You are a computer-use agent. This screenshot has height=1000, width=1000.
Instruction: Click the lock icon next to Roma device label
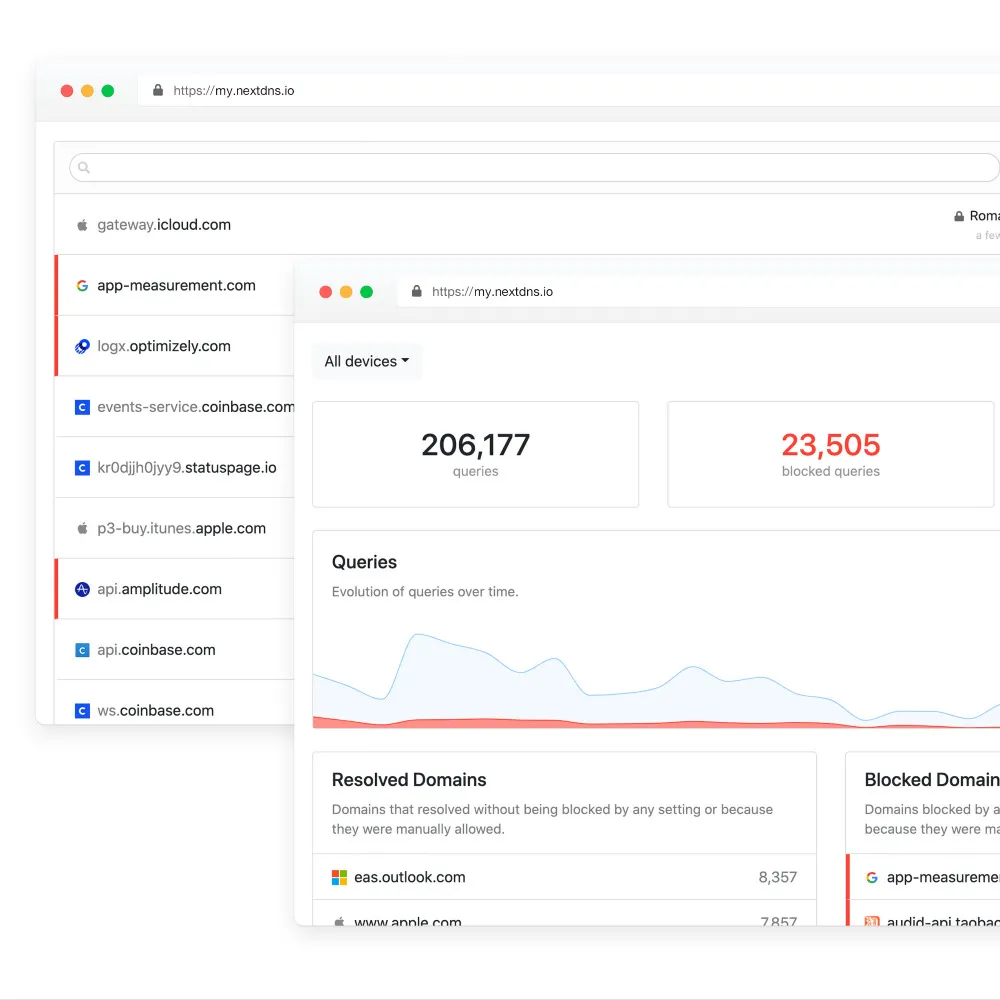[x=959, y=216]
